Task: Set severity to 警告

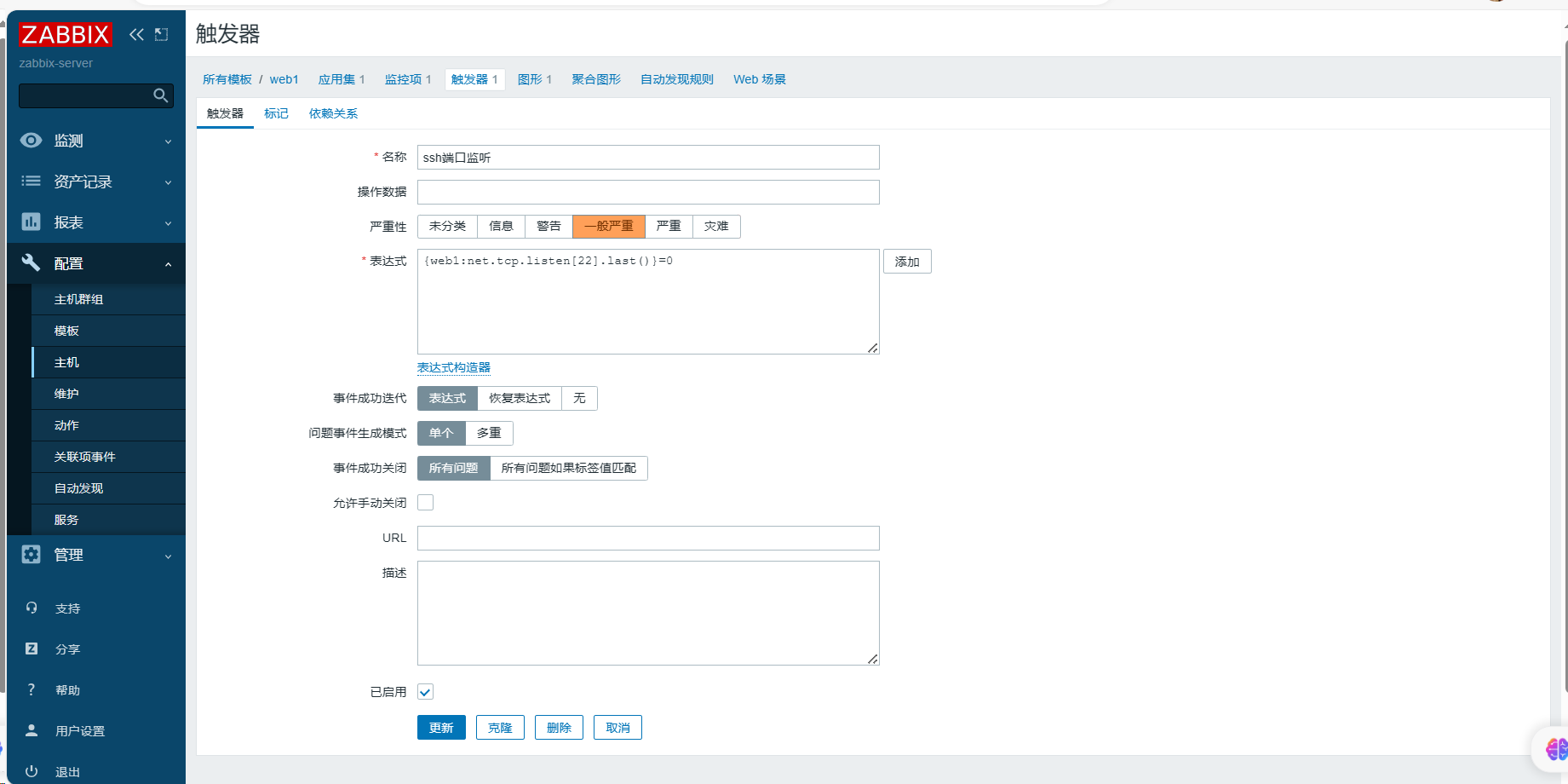Action: pos(549,226)
